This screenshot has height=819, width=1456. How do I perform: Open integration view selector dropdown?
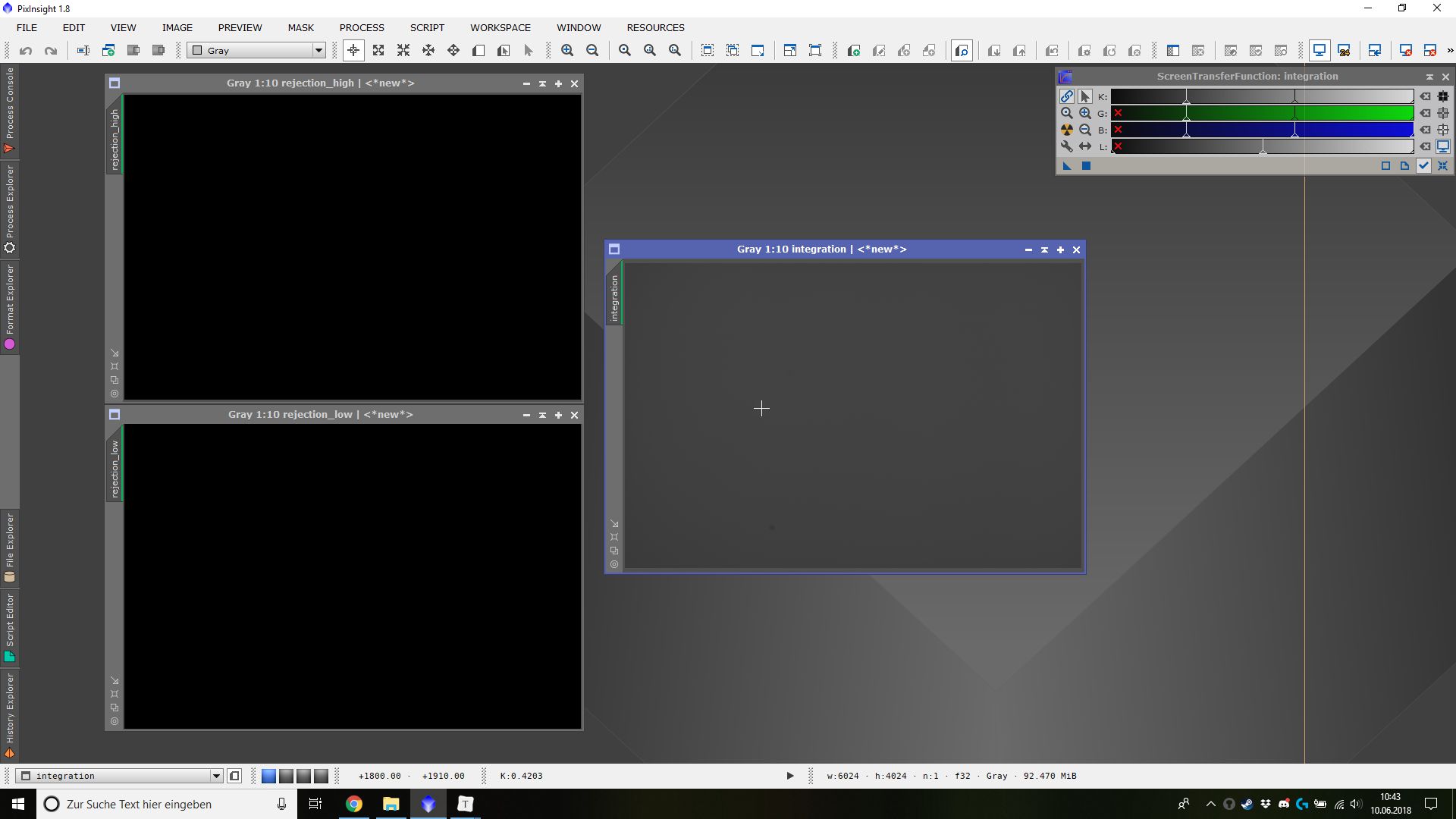point(120,776)
